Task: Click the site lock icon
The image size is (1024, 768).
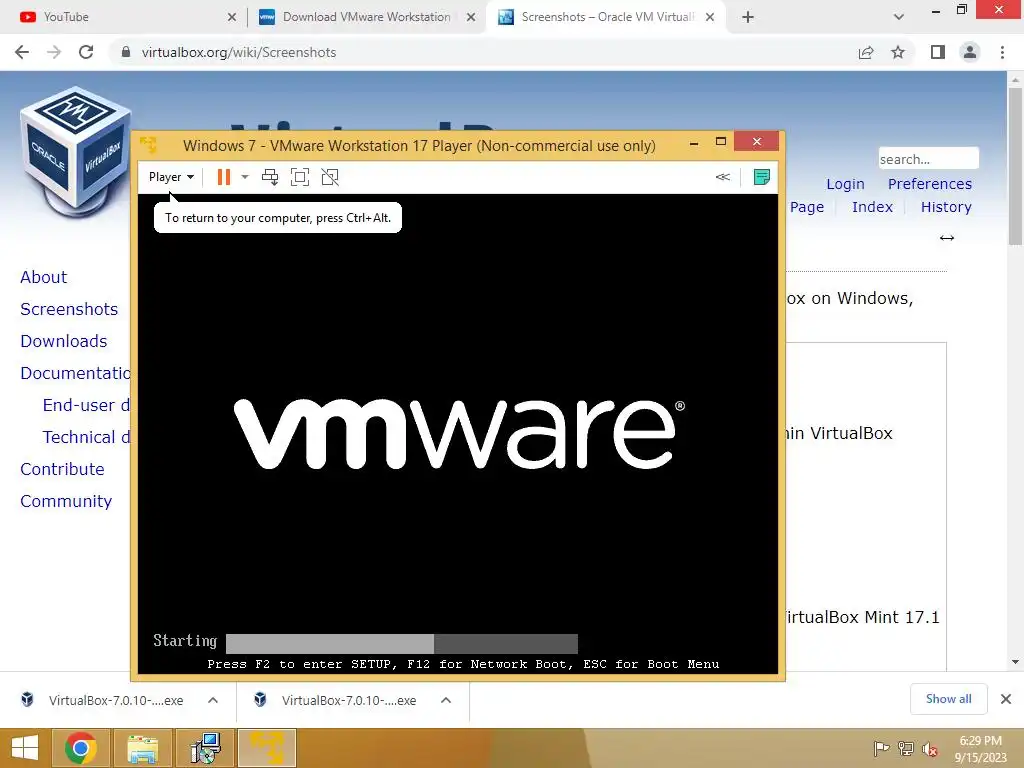Action: point(126,52)
